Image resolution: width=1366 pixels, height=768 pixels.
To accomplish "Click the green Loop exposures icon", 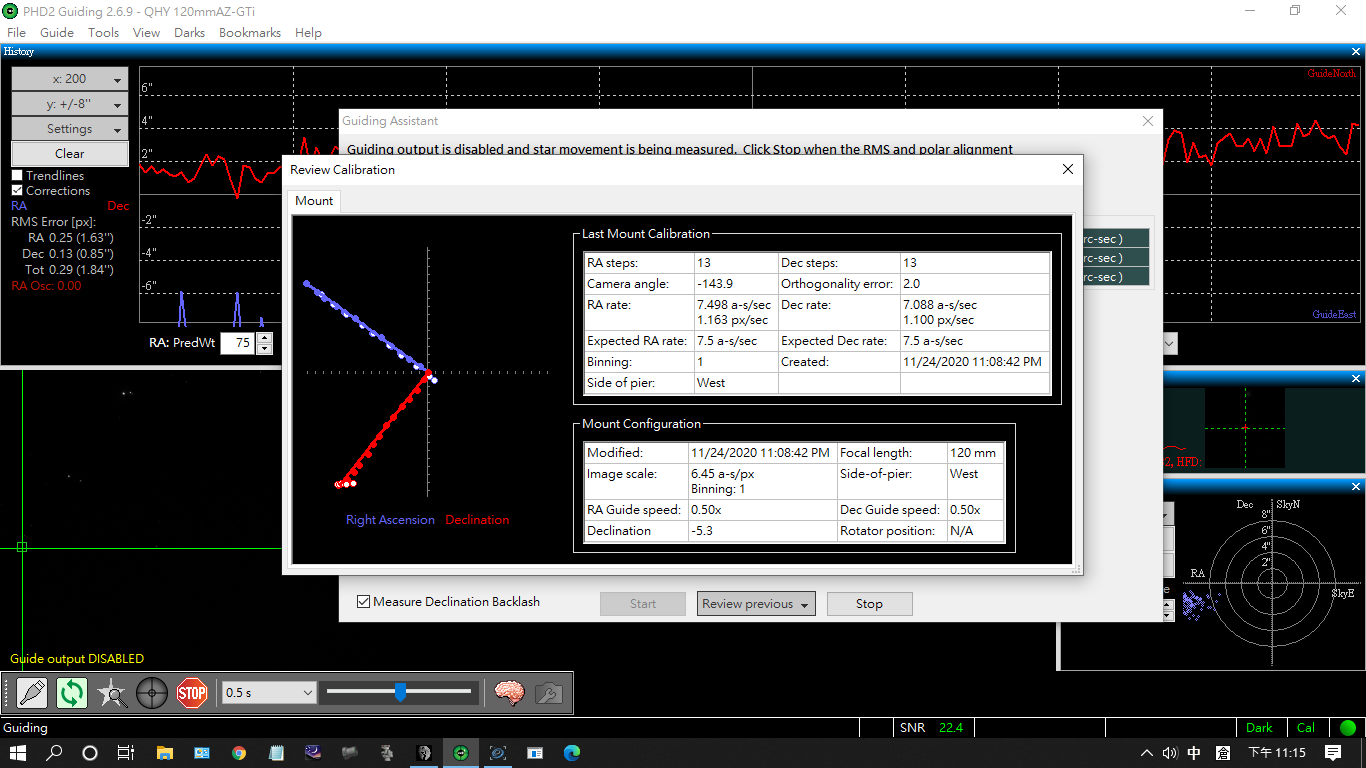I will coord(72,693).
